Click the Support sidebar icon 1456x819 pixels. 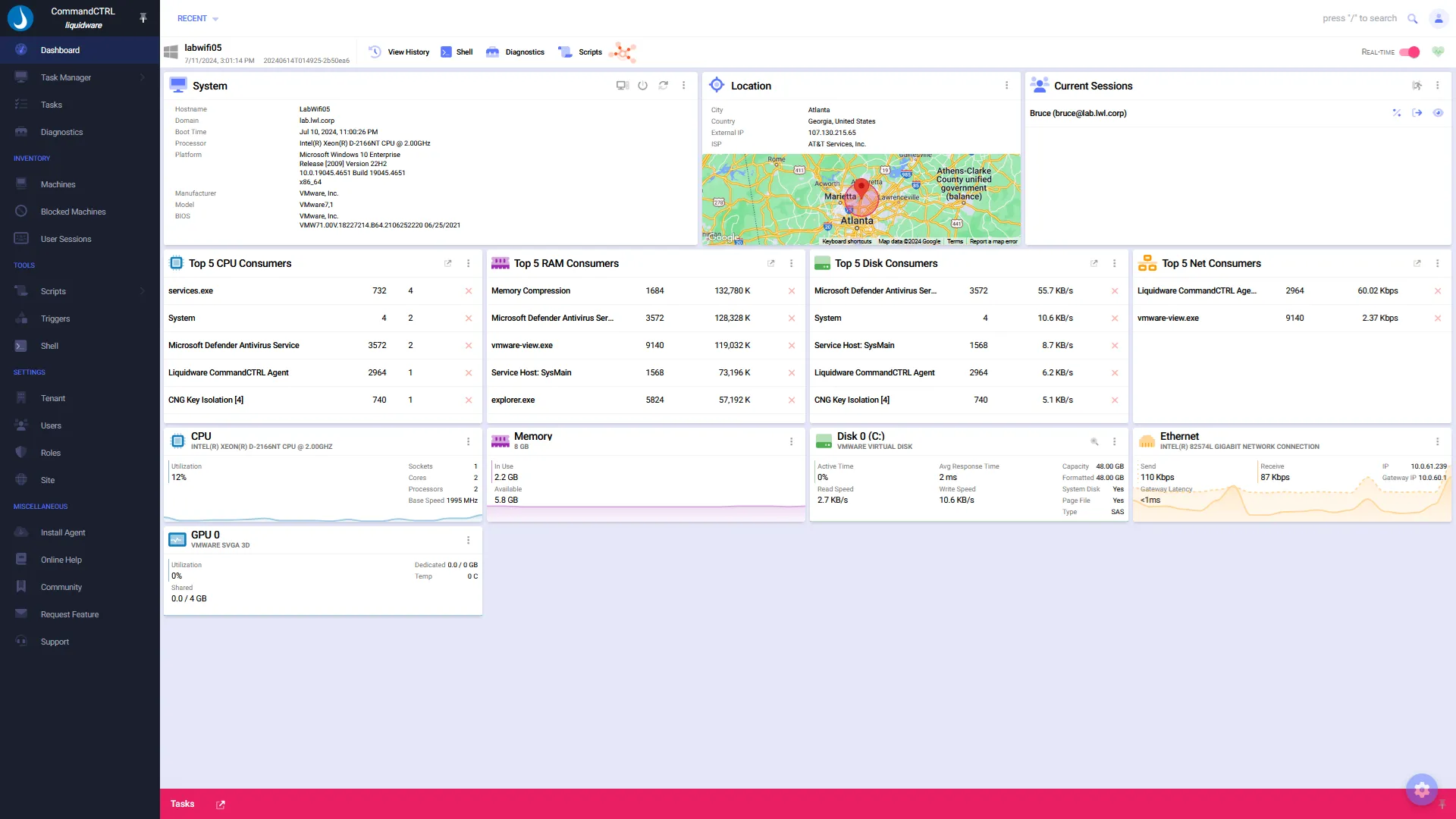[21, 642]
